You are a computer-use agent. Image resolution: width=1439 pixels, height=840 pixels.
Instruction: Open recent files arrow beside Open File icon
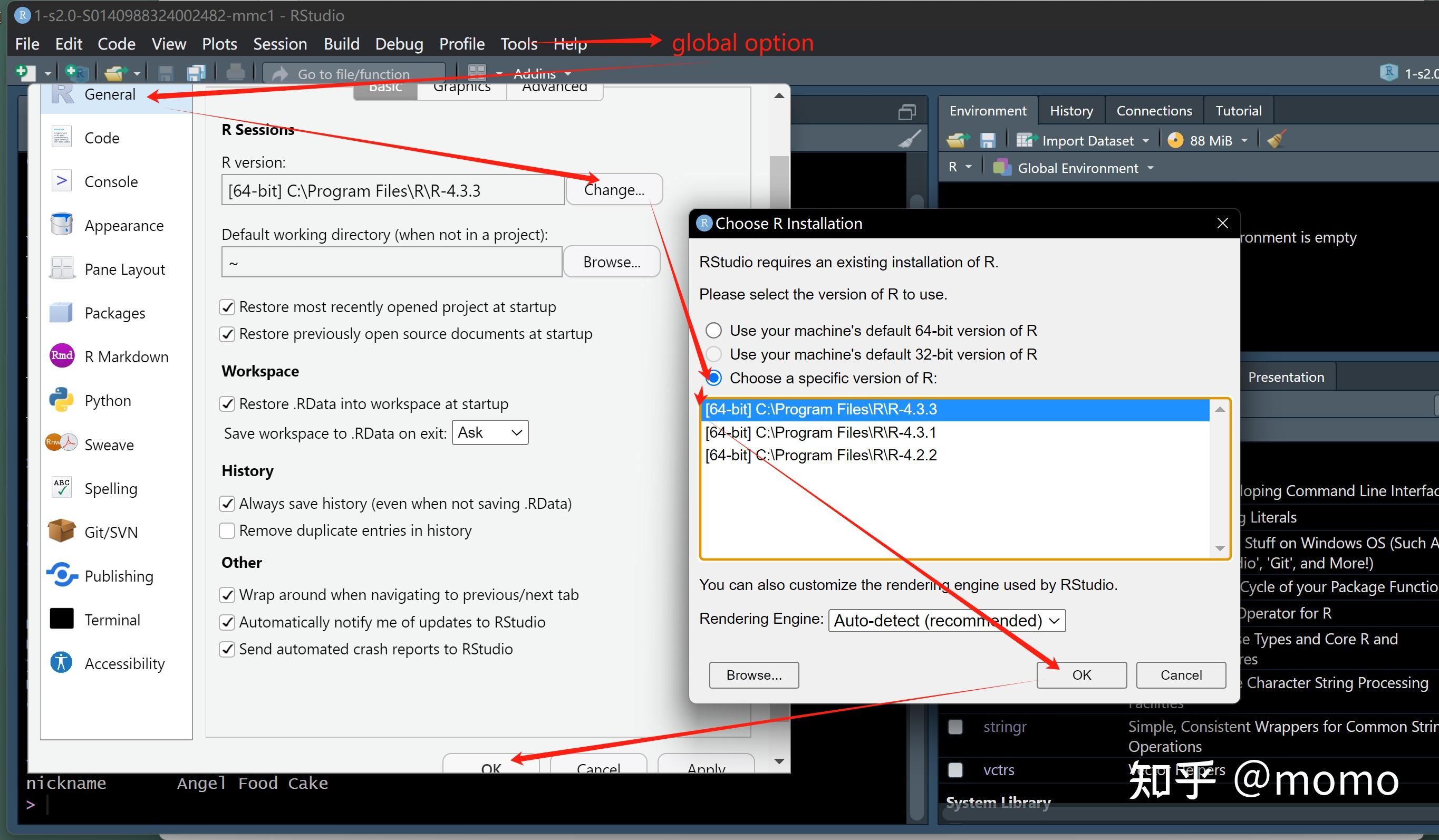click(x=137, y=74)
